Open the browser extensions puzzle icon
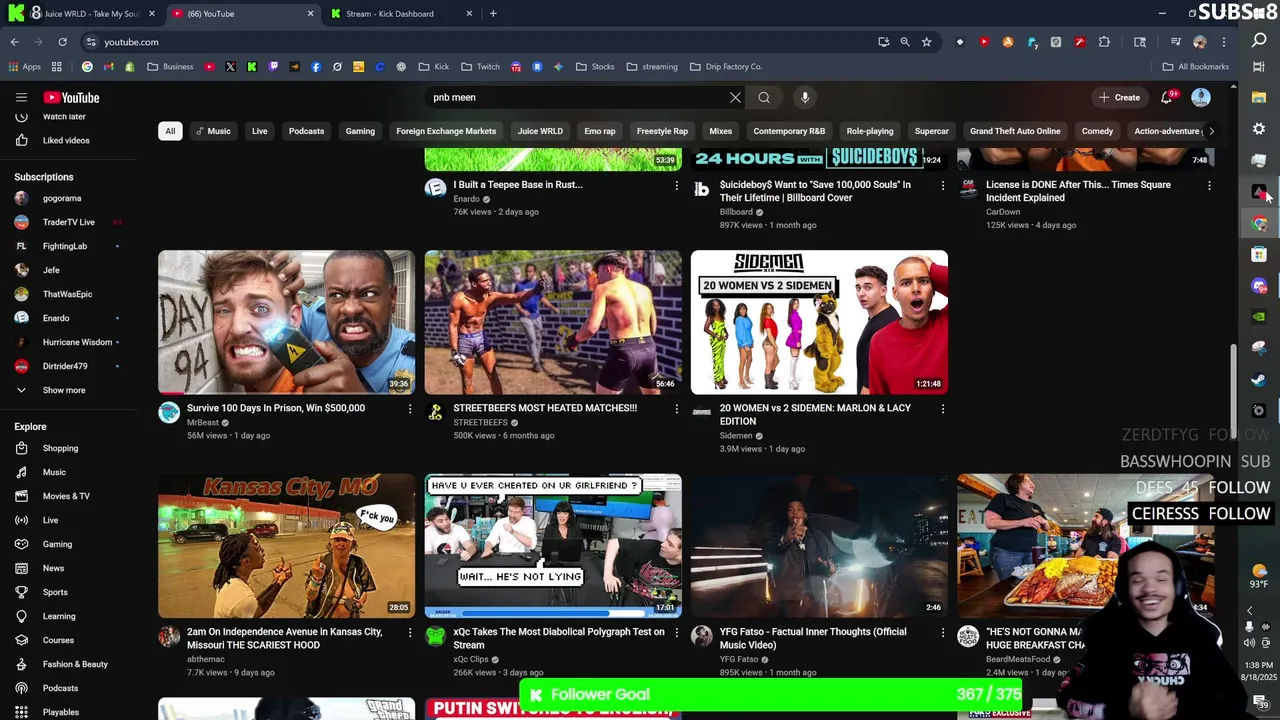Image resolution: width=1280 pixels, height=720 pixels. pos(1104,42)
